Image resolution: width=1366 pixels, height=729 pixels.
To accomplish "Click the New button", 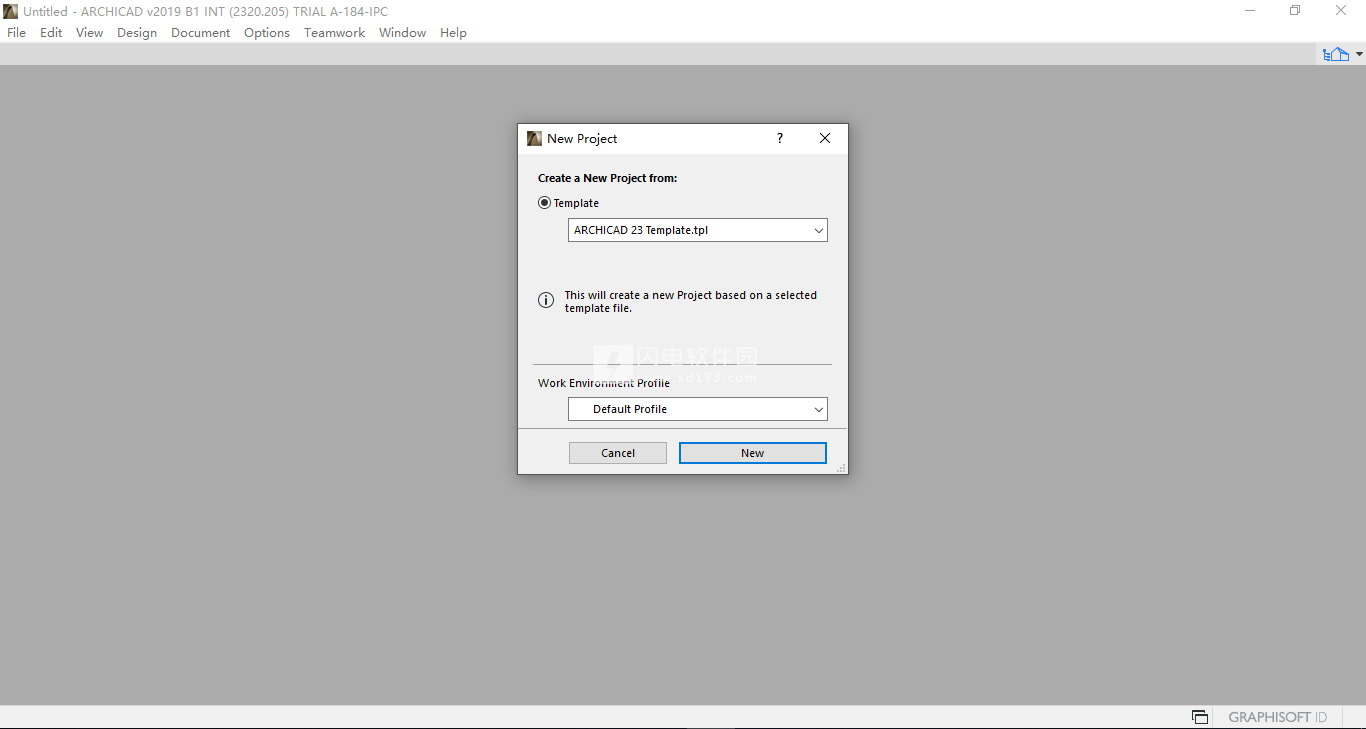I will pos(753,453).
